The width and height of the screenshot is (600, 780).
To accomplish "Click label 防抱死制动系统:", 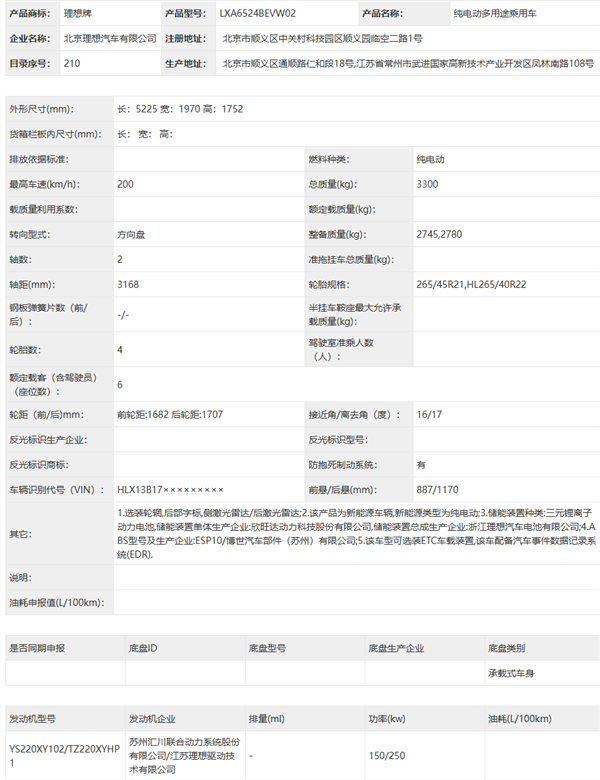I will 343,465.
